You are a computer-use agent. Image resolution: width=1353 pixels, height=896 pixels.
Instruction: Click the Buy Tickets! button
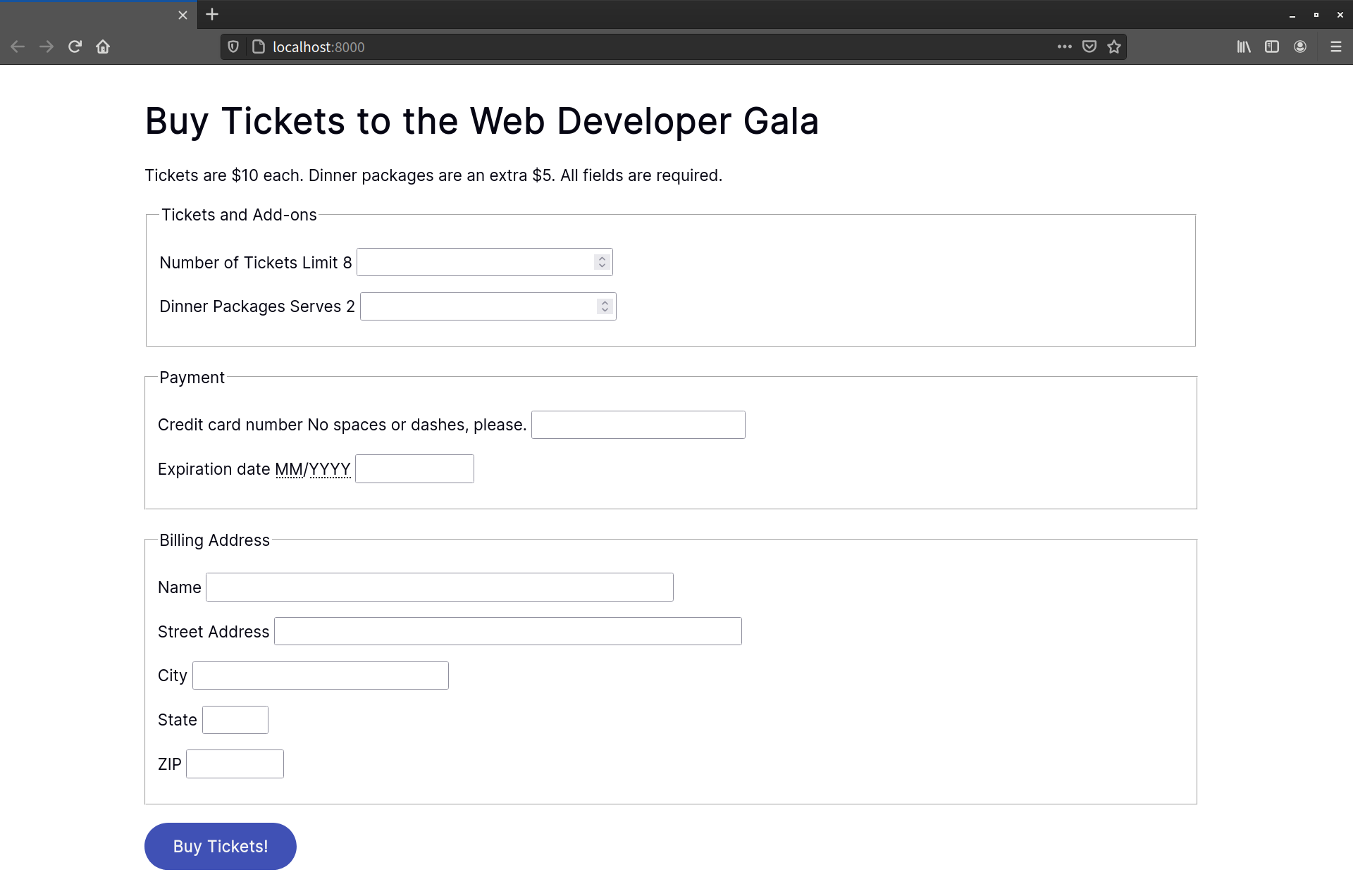[x=220, y=846]
